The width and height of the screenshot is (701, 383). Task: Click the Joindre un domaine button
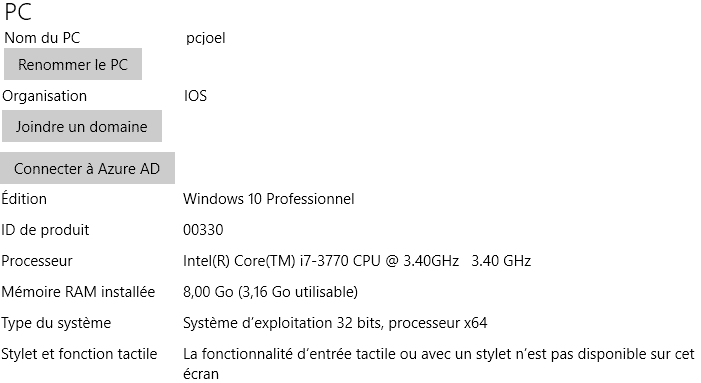pyautogui.click(x=82, y=126)
